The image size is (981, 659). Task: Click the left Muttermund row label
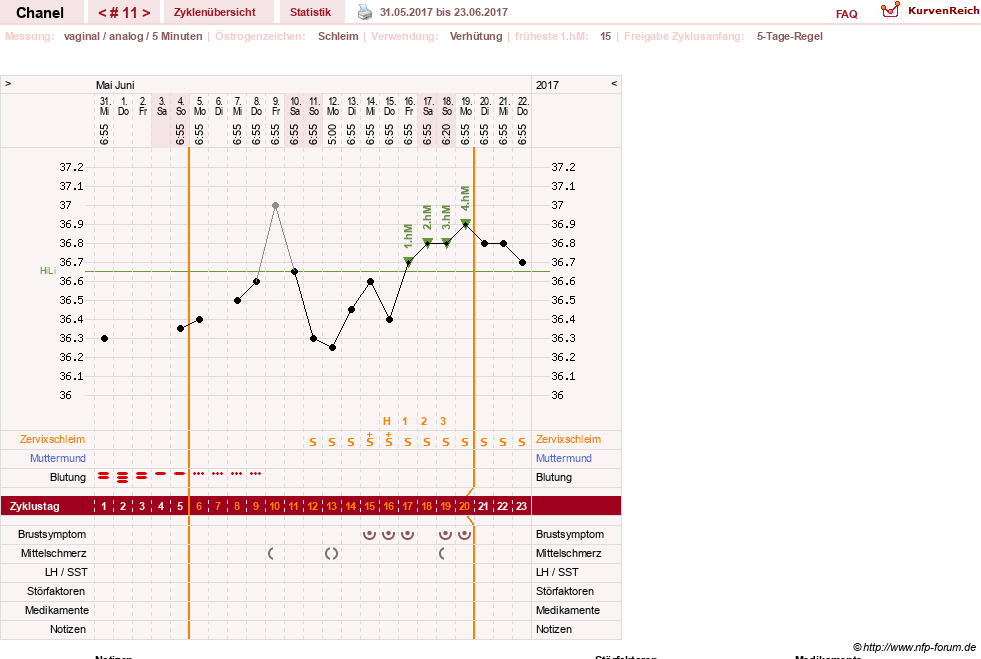tap(58, 458)
